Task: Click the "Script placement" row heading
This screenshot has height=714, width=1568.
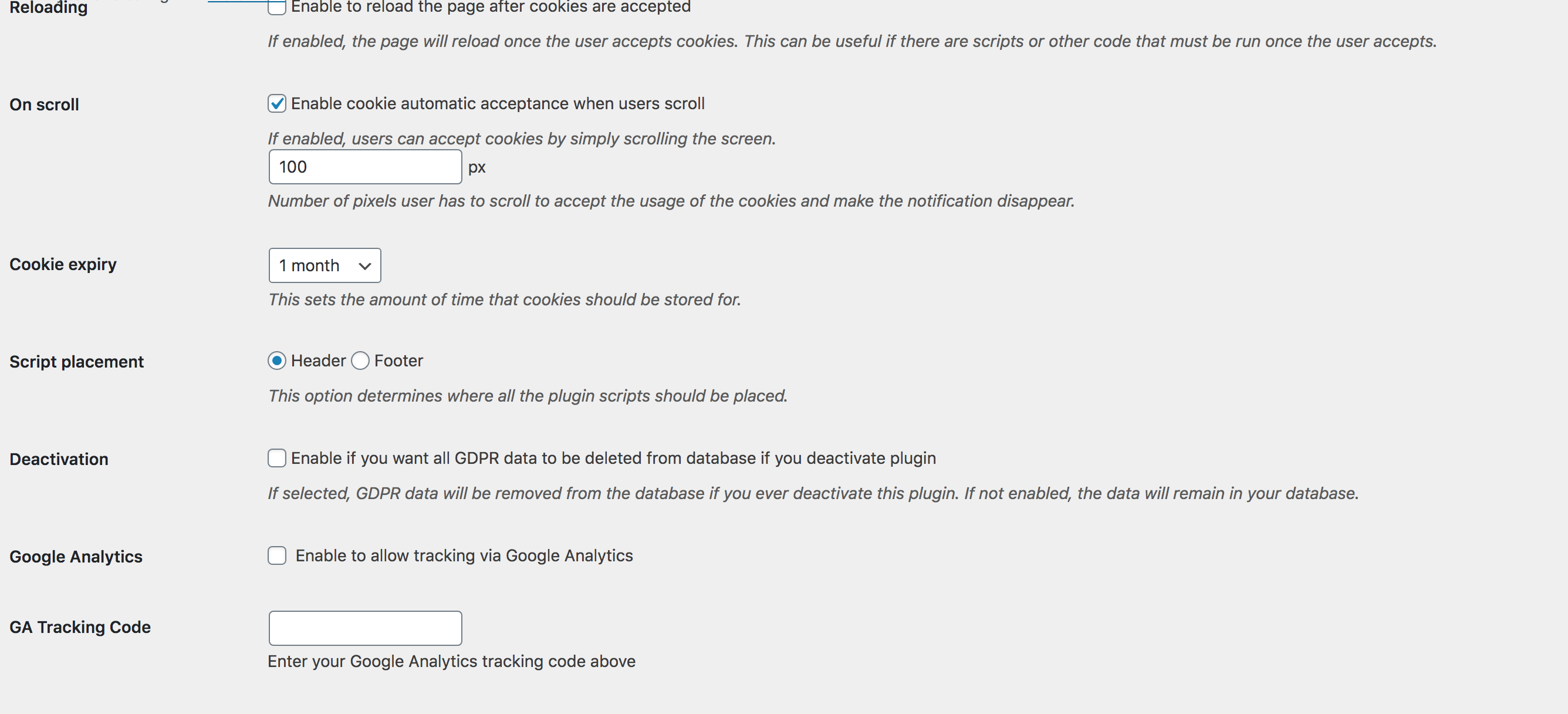Action: [x=77, y=362]
